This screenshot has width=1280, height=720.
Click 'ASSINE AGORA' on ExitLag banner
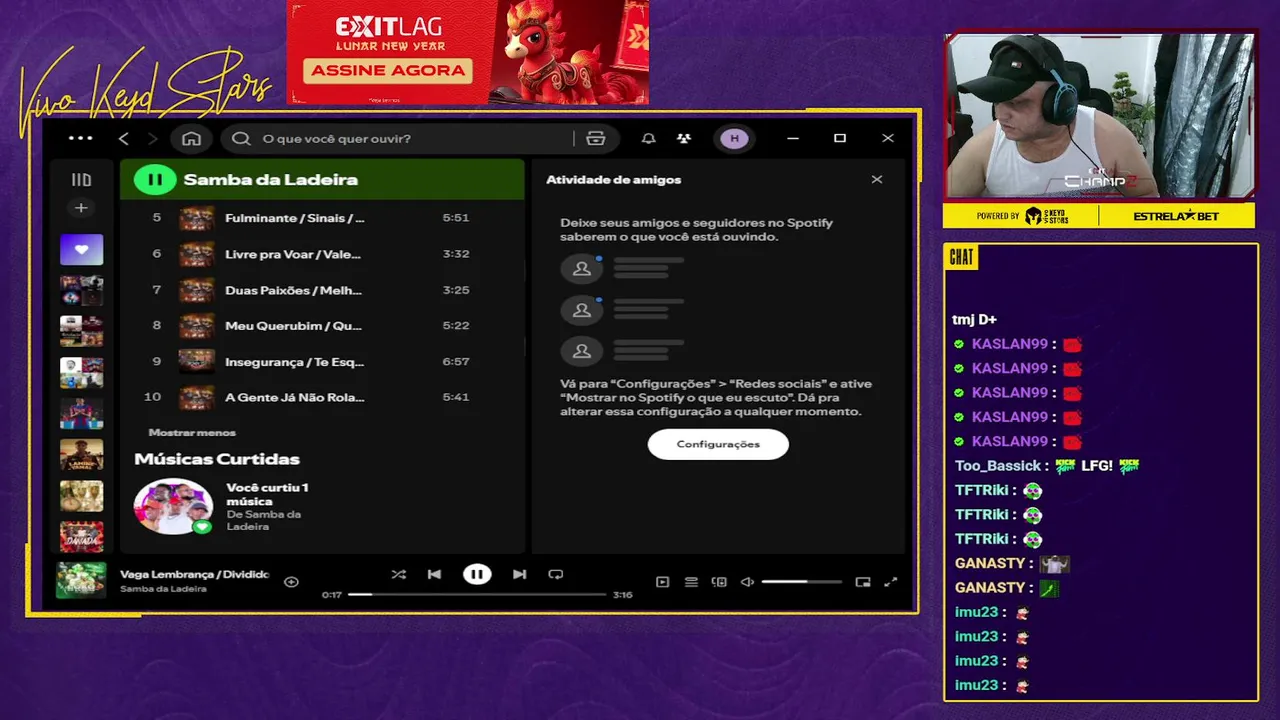pyautogui.click(x=388, y=71)
